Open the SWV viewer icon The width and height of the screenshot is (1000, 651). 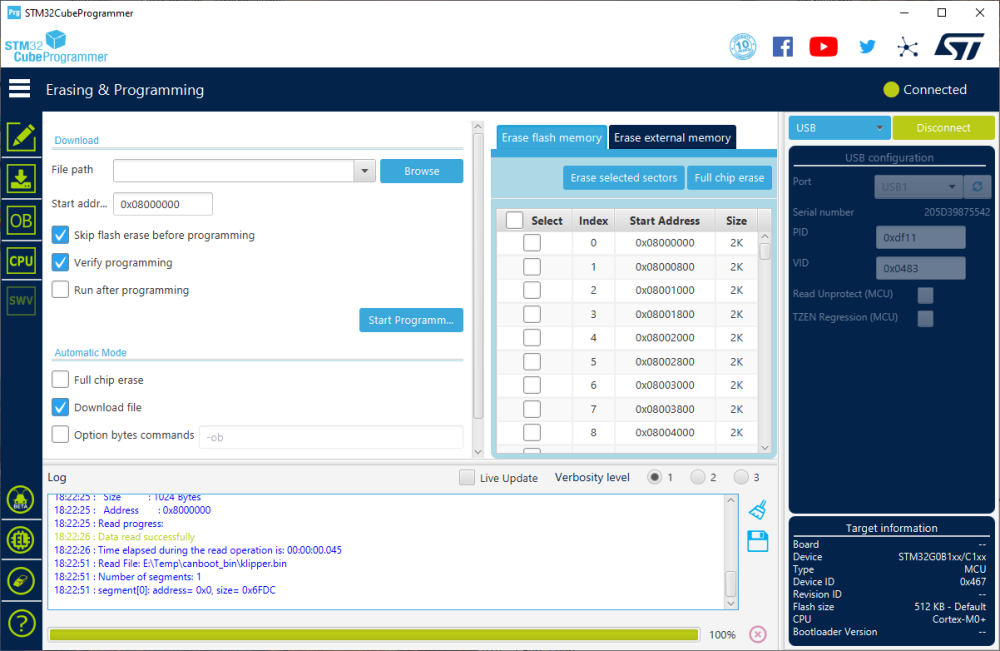21,300
